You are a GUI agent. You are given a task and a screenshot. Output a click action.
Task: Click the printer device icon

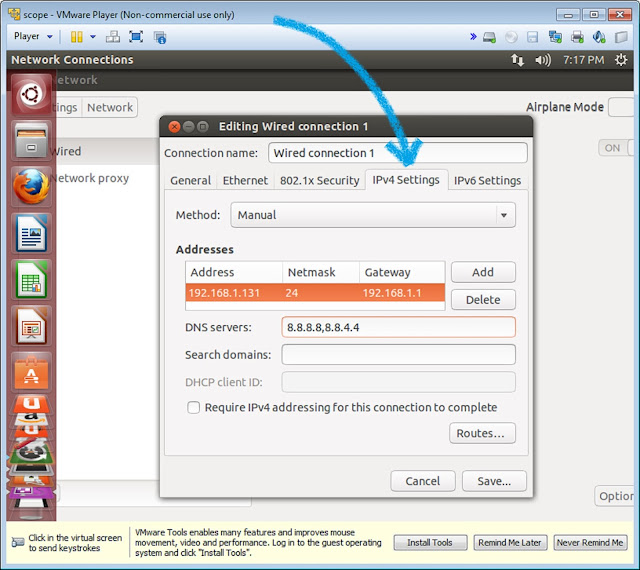pyautogui.click(x=577, y=37)
